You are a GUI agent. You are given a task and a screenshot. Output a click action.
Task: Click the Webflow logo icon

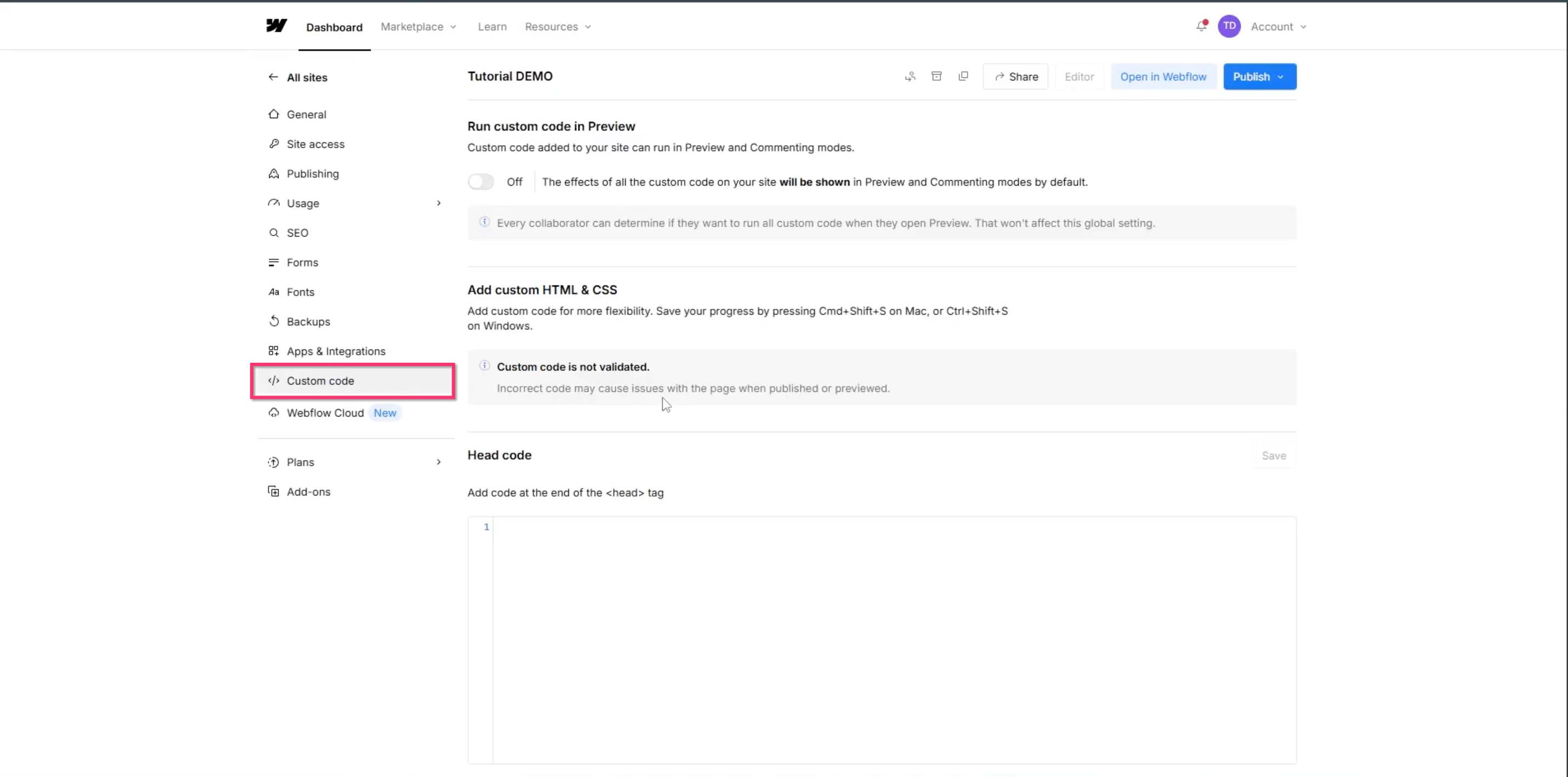click(276, 26)
